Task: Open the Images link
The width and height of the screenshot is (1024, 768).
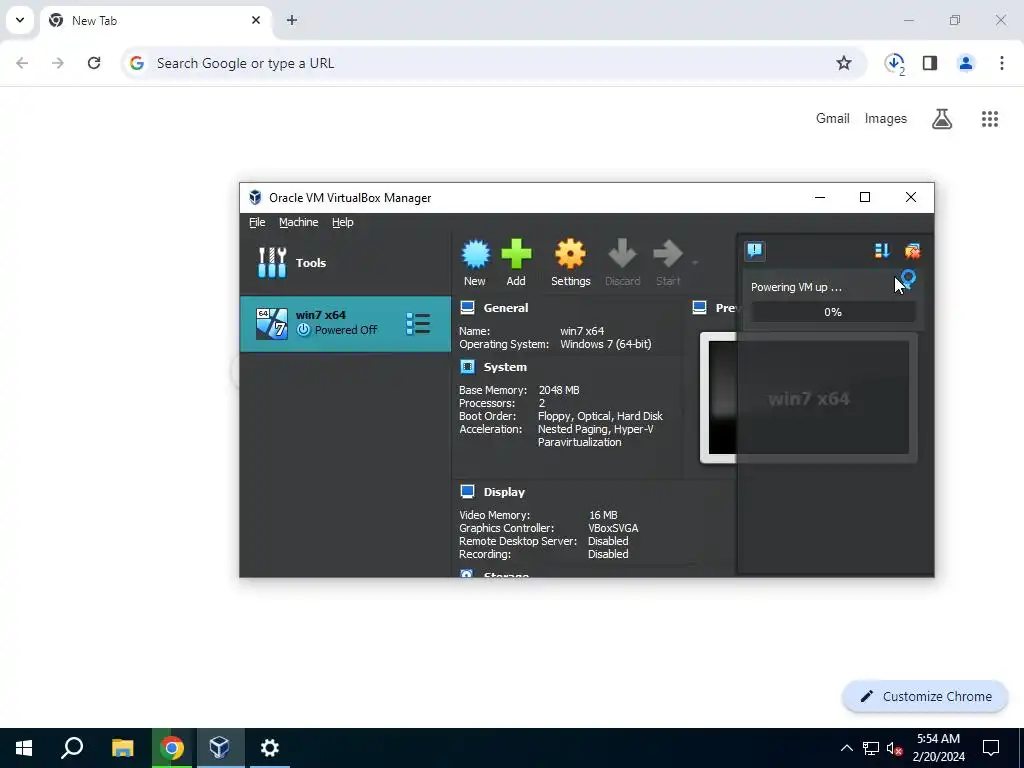Action: click(x=886, y=118)
